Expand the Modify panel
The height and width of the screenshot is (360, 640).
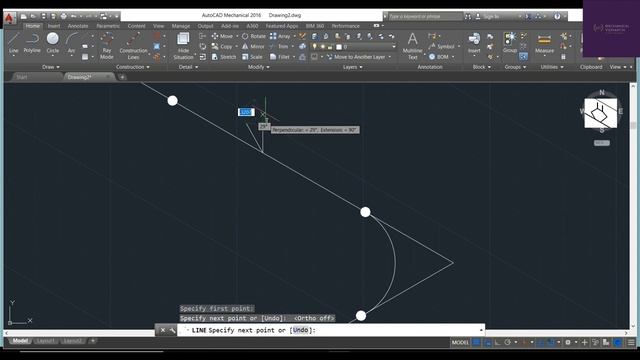258,67
